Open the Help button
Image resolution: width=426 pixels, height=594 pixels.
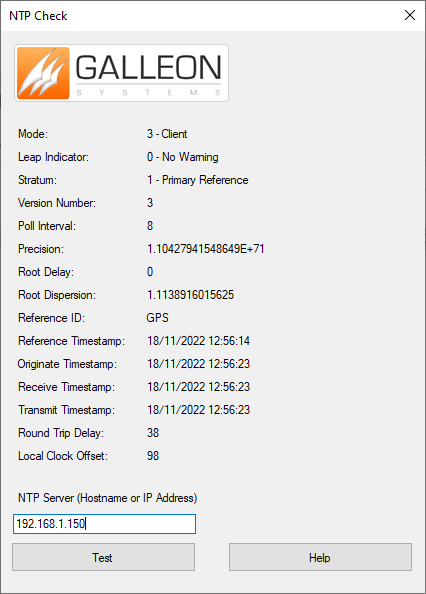(320, 557)
